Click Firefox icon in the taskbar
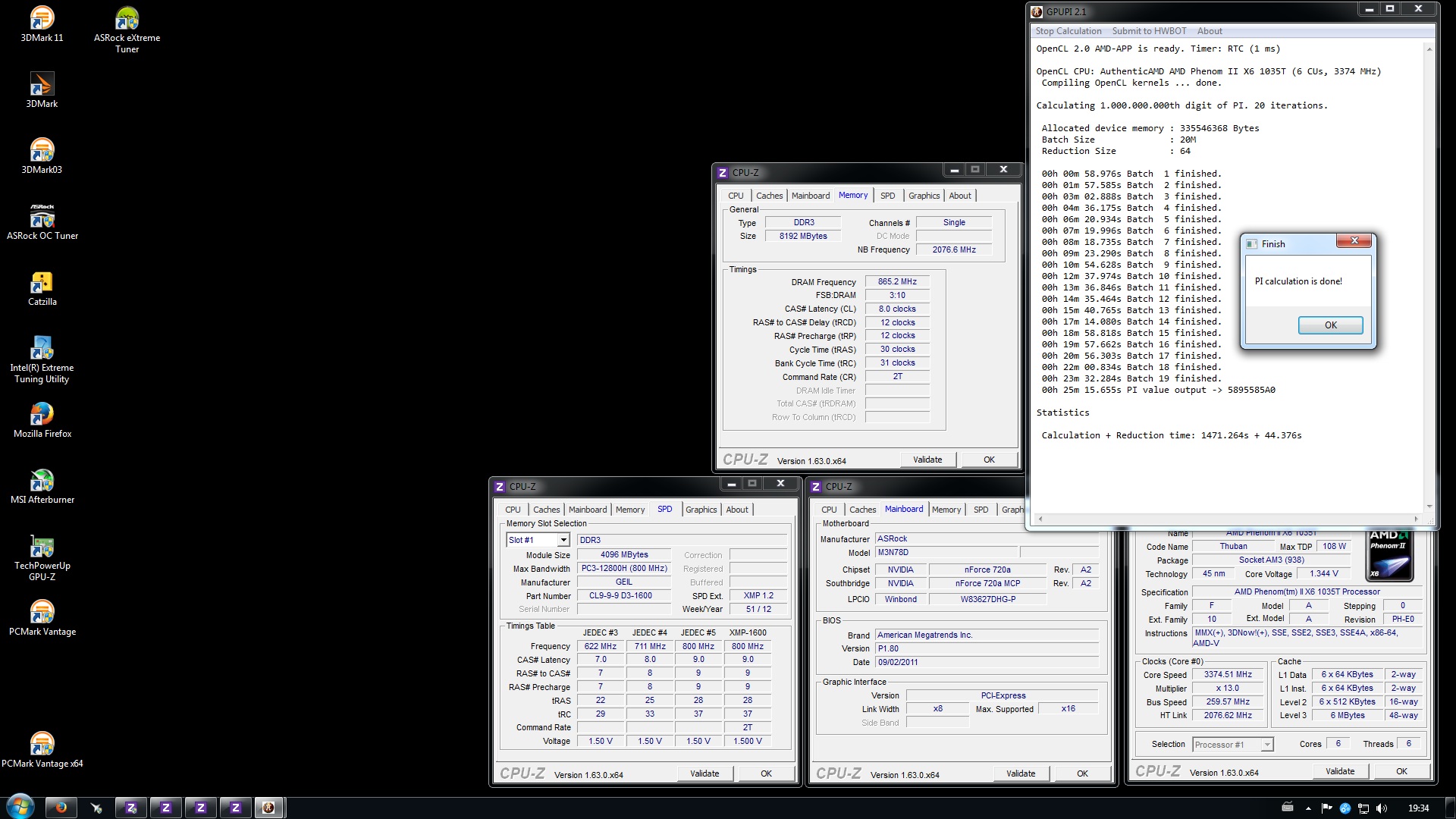This screenshot has width=1456, height=819. [61, 808]
